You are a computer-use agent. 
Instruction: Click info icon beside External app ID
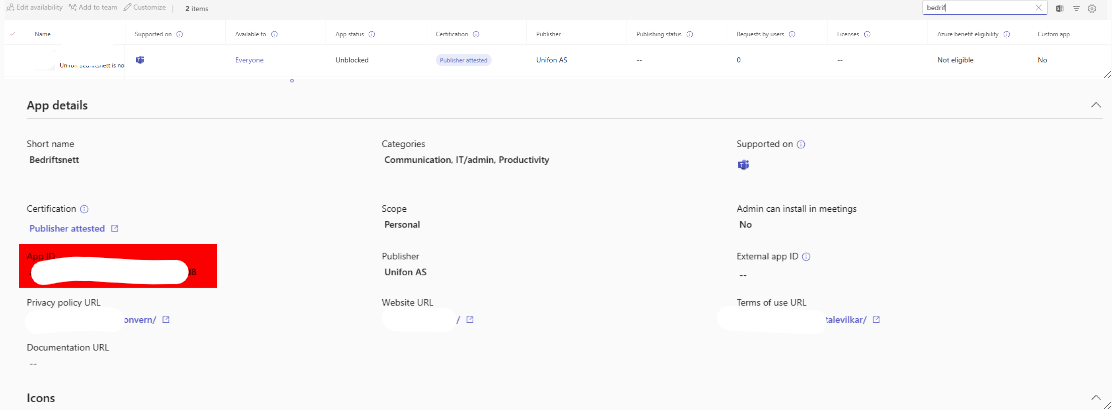(806, 256)
